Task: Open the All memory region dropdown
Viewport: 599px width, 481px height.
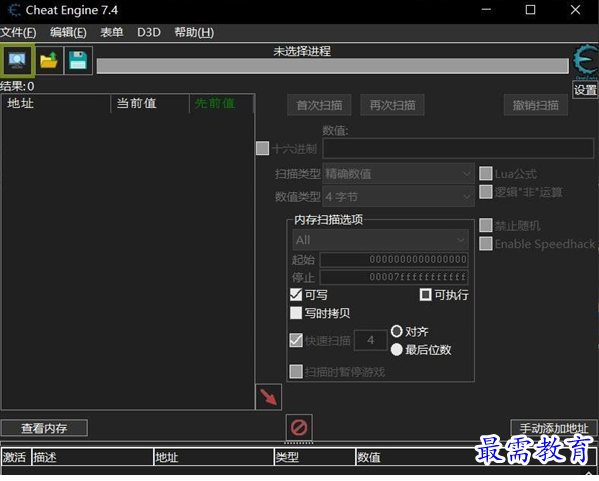Action: click(380, 240)
